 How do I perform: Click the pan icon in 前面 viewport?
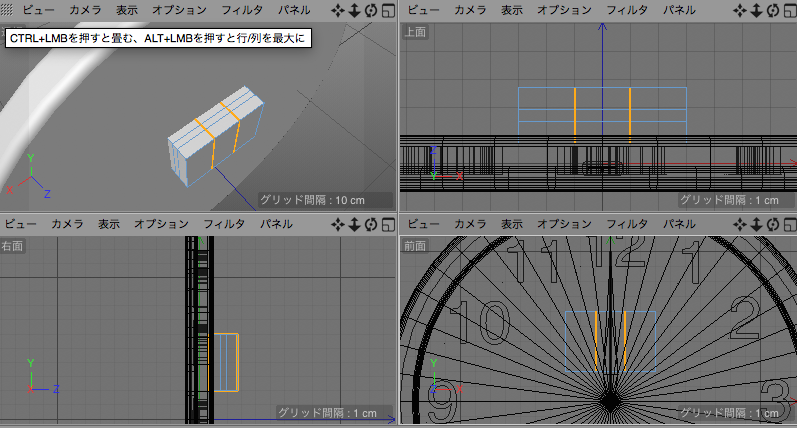(x=740, y=224)
